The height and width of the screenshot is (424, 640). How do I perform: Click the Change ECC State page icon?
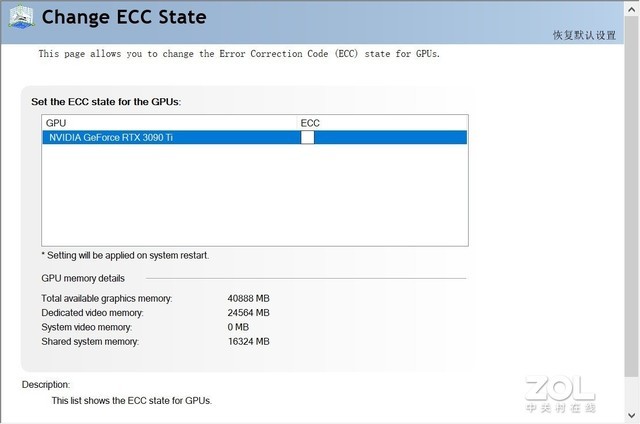coord(20,18)
